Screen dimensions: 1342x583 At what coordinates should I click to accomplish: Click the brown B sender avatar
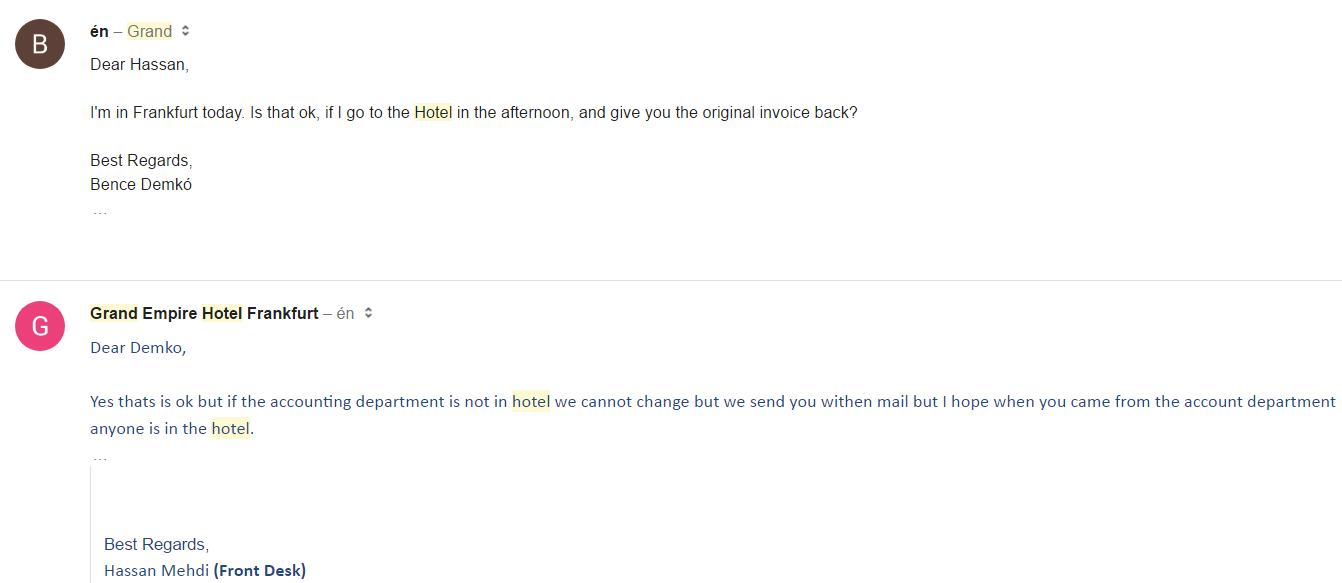(40, 44)
